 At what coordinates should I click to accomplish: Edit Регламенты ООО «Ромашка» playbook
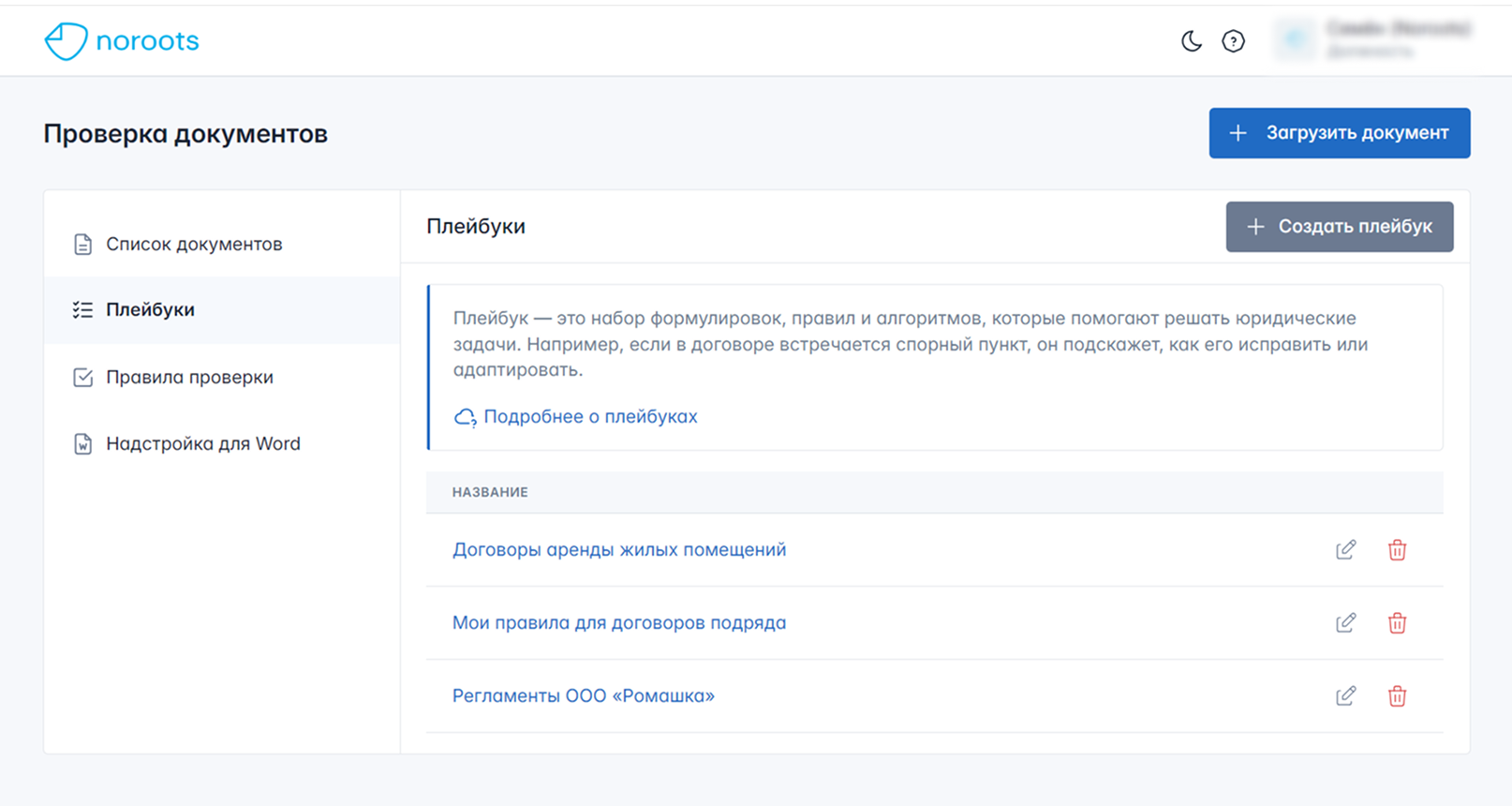coord(1345,695)
